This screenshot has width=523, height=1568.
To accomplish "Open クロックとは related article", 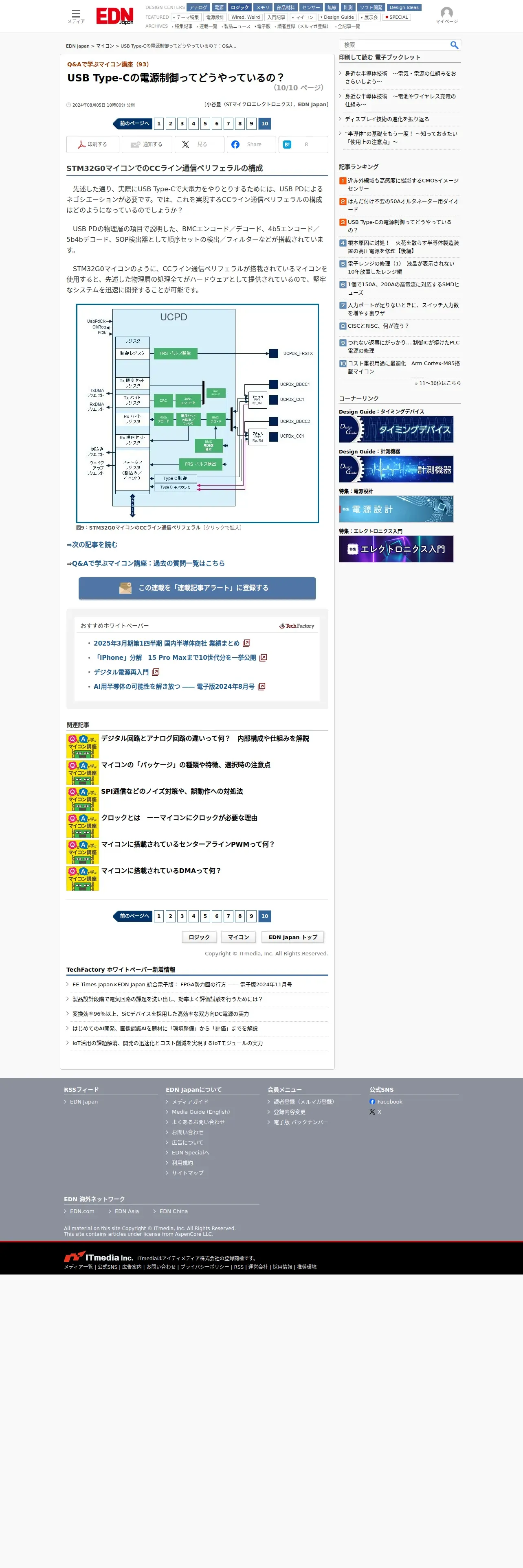I will pyautogui.click(x=179, y=818).
